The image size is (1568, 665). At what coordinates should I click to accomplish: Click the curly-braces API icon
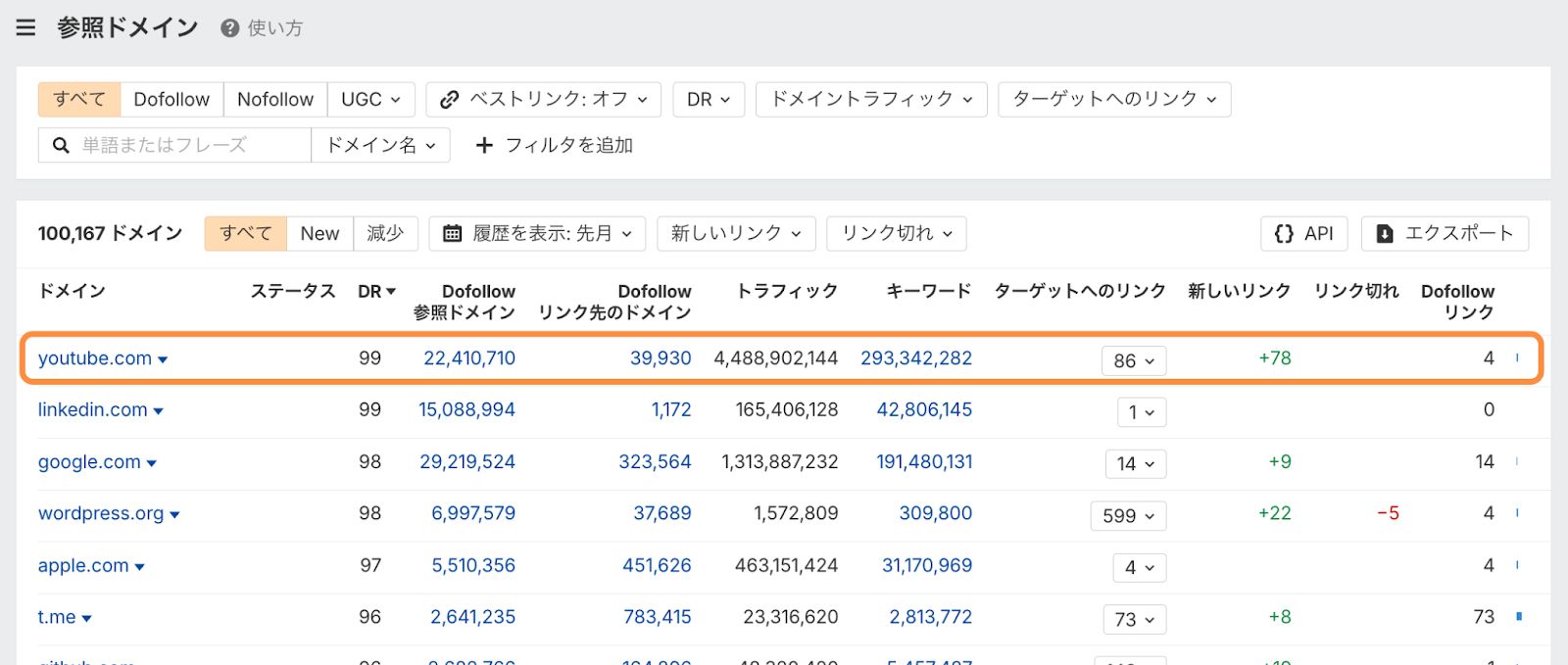click(1284, 233)
